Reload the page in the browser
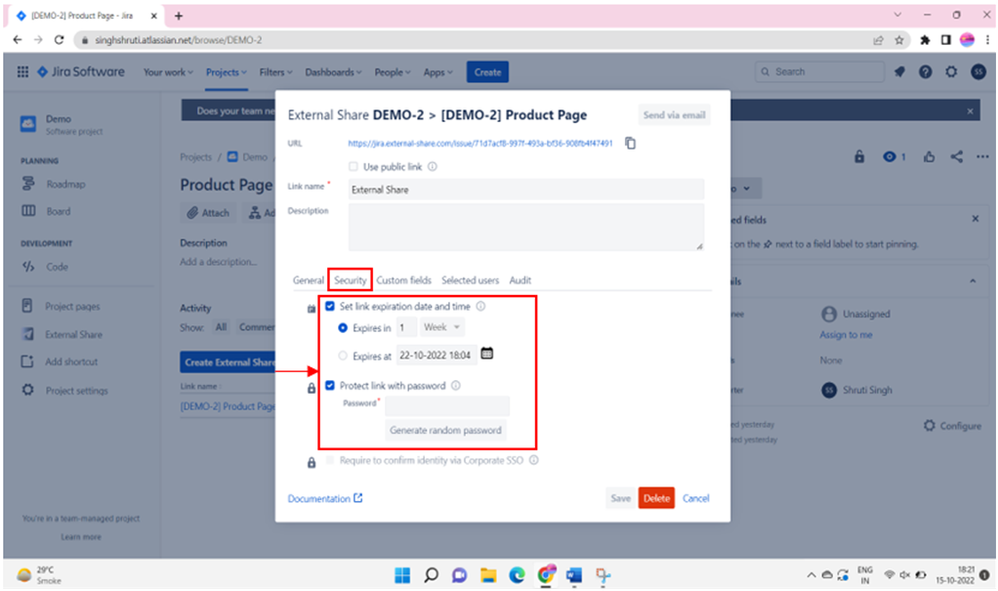The width and height of the screenshot is (998, 591). (x=59, y=40)
